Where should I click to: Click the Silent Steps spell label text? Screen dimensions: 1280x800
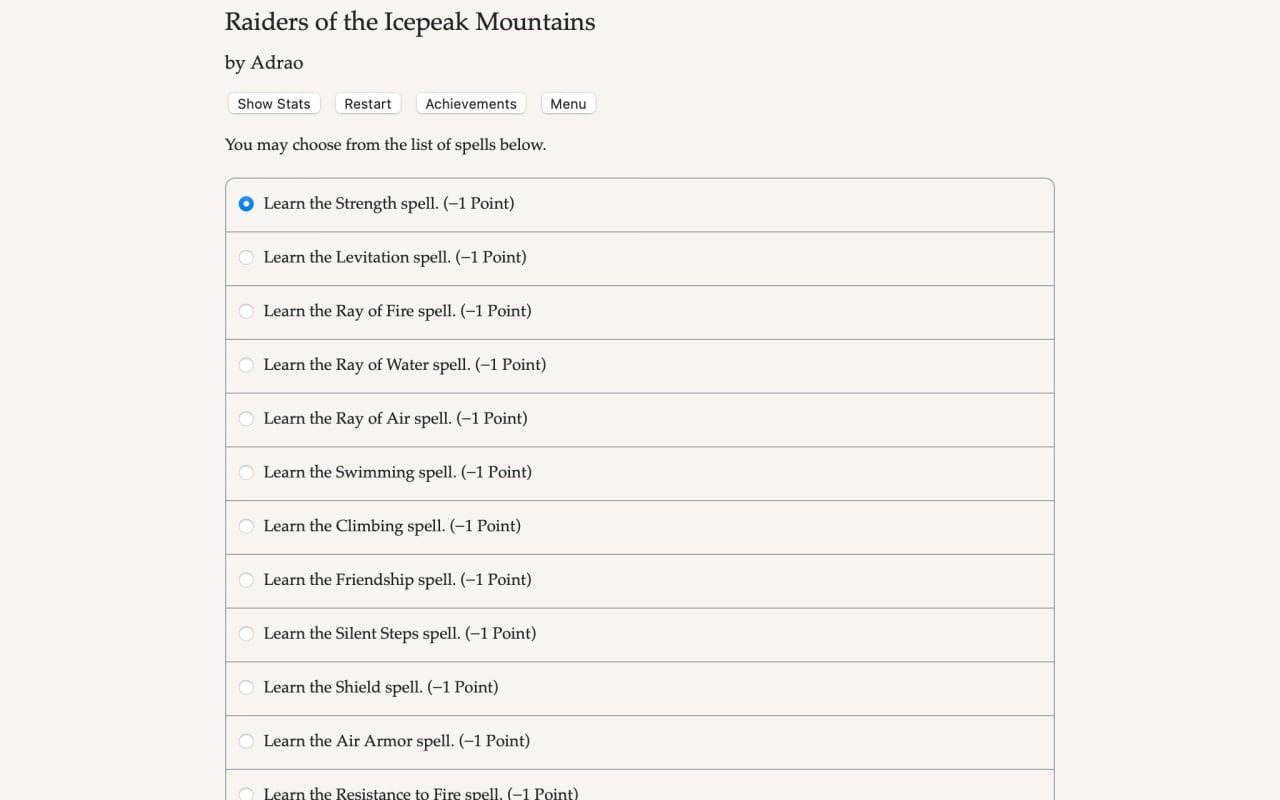tap(399, 634)
